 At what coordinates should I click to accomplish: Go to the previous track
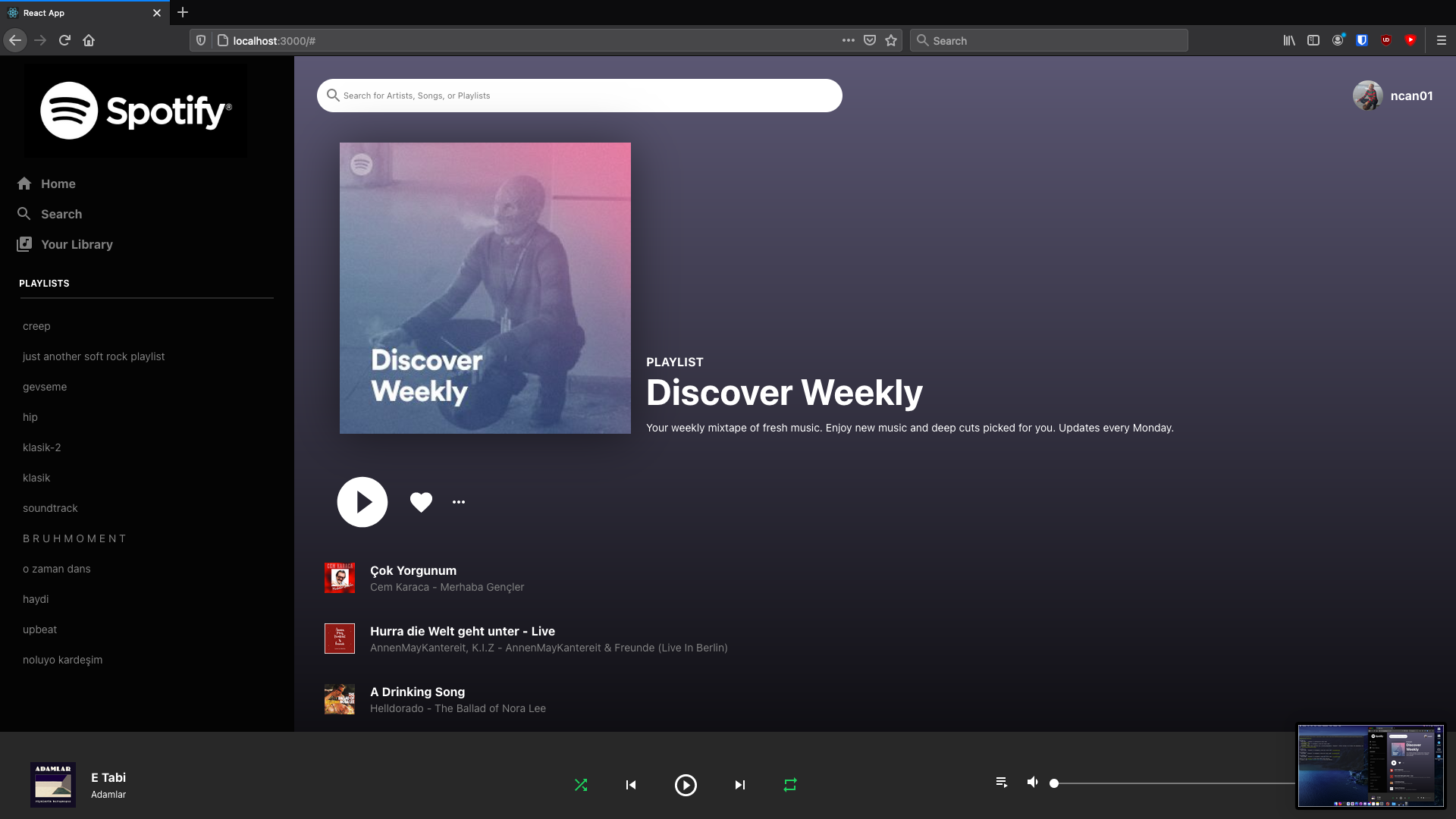(x=631, y=785)
